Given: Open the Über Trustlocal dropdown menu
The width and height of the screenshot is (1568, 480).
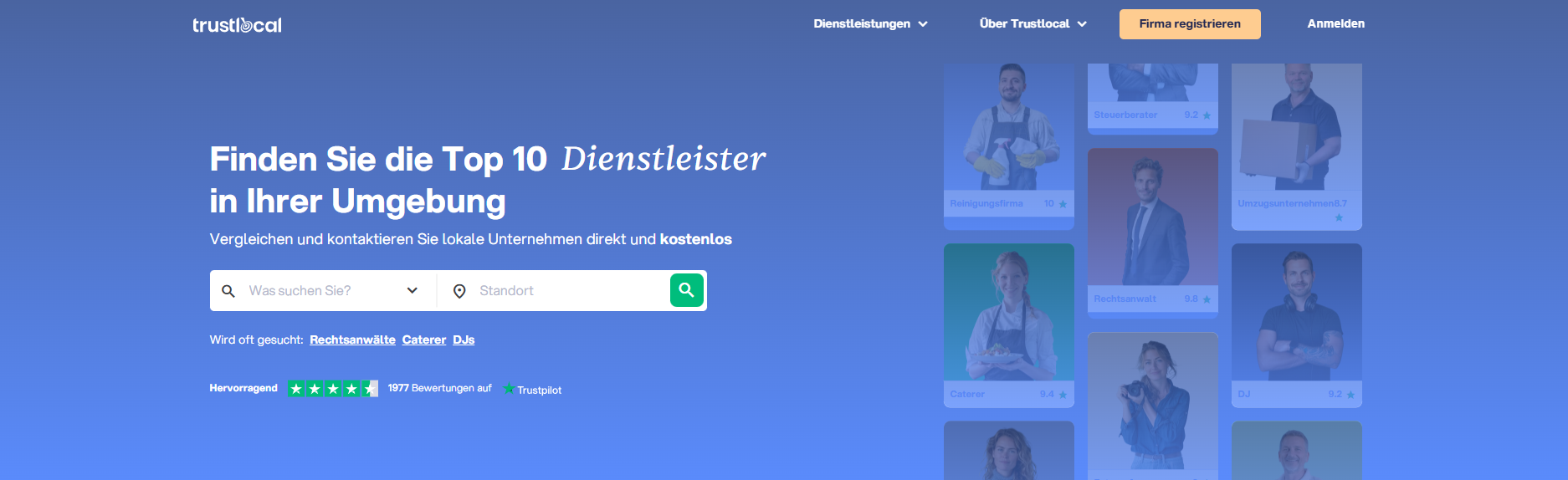Looking at the screenshot, I should tap(1033, 23).
